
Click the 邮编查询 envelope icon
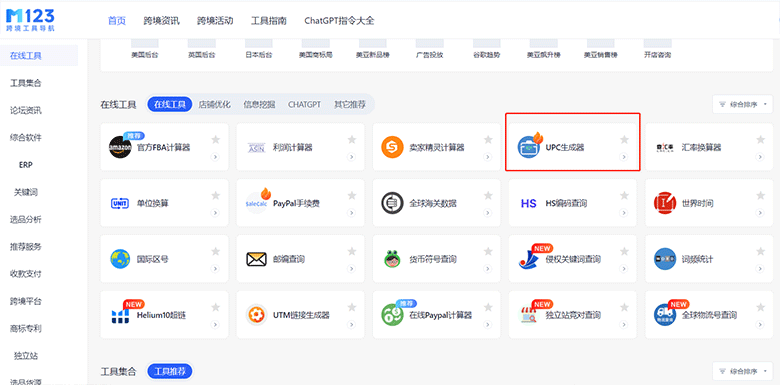257,259
